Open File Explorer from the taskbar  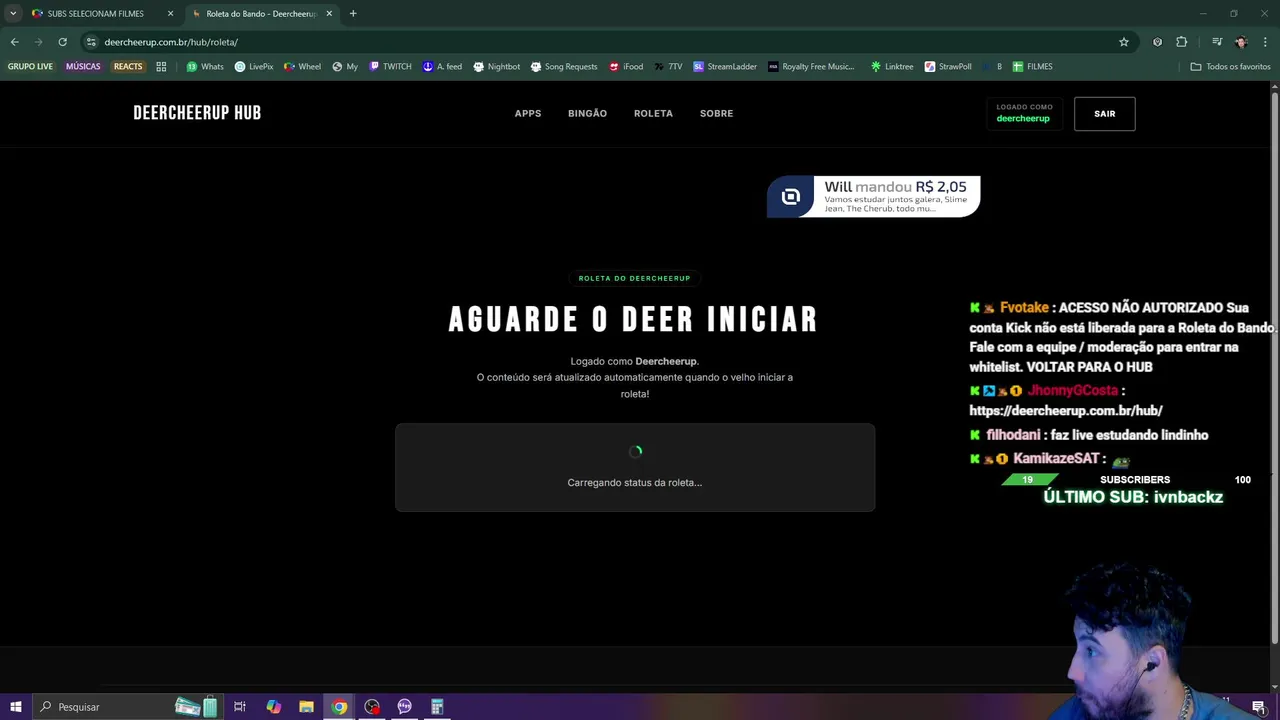pyautogui.click(x=307, y=707)
